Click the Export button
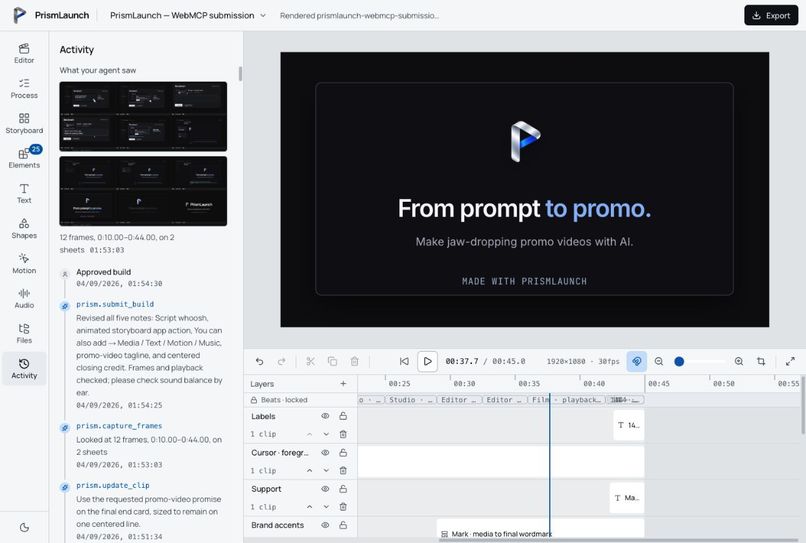This screenshot has width=806, height=543. pyautogui.click(x=771, y=15)
